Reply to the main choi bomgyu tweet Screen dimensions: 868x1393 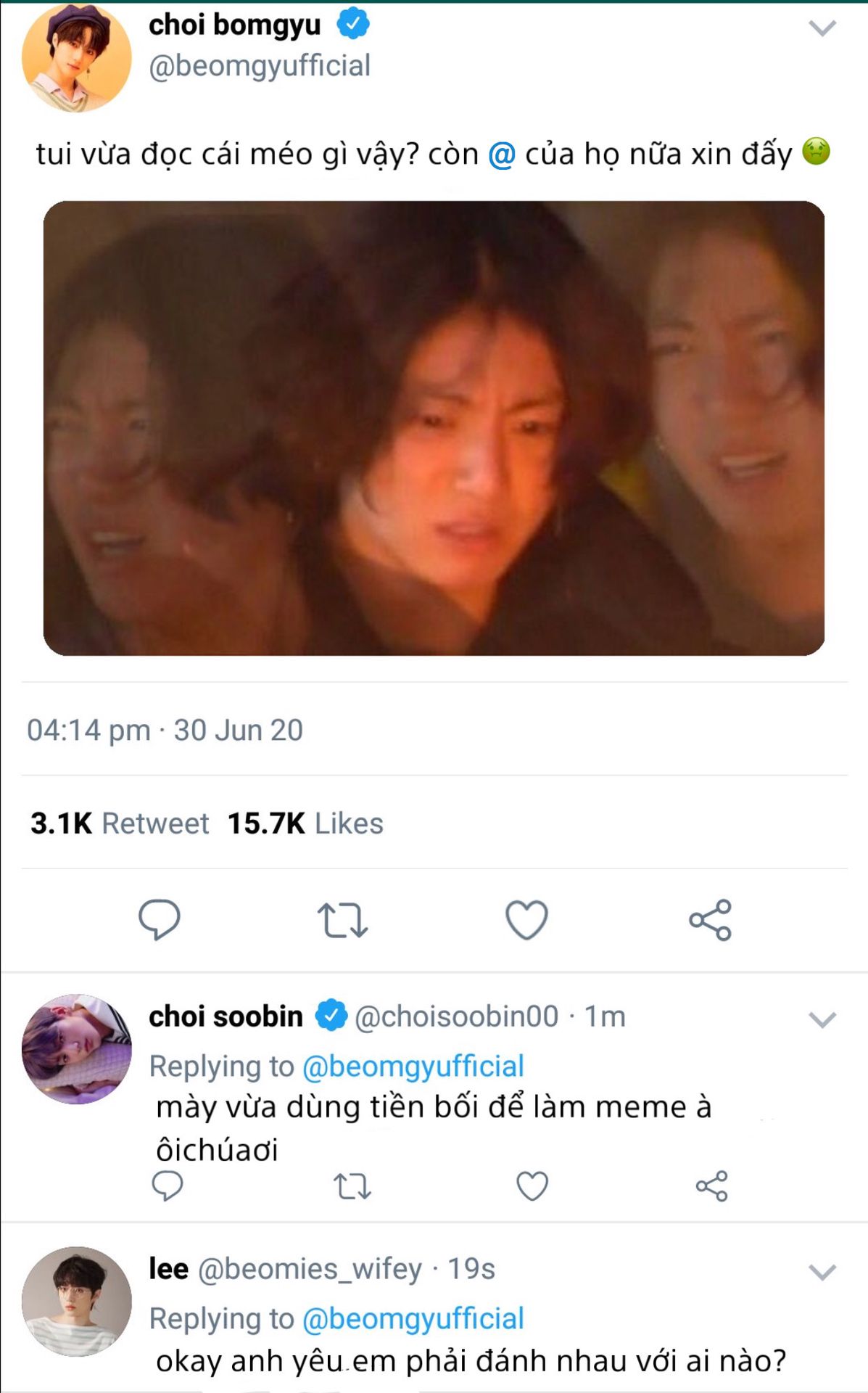[x=160, y=919]
